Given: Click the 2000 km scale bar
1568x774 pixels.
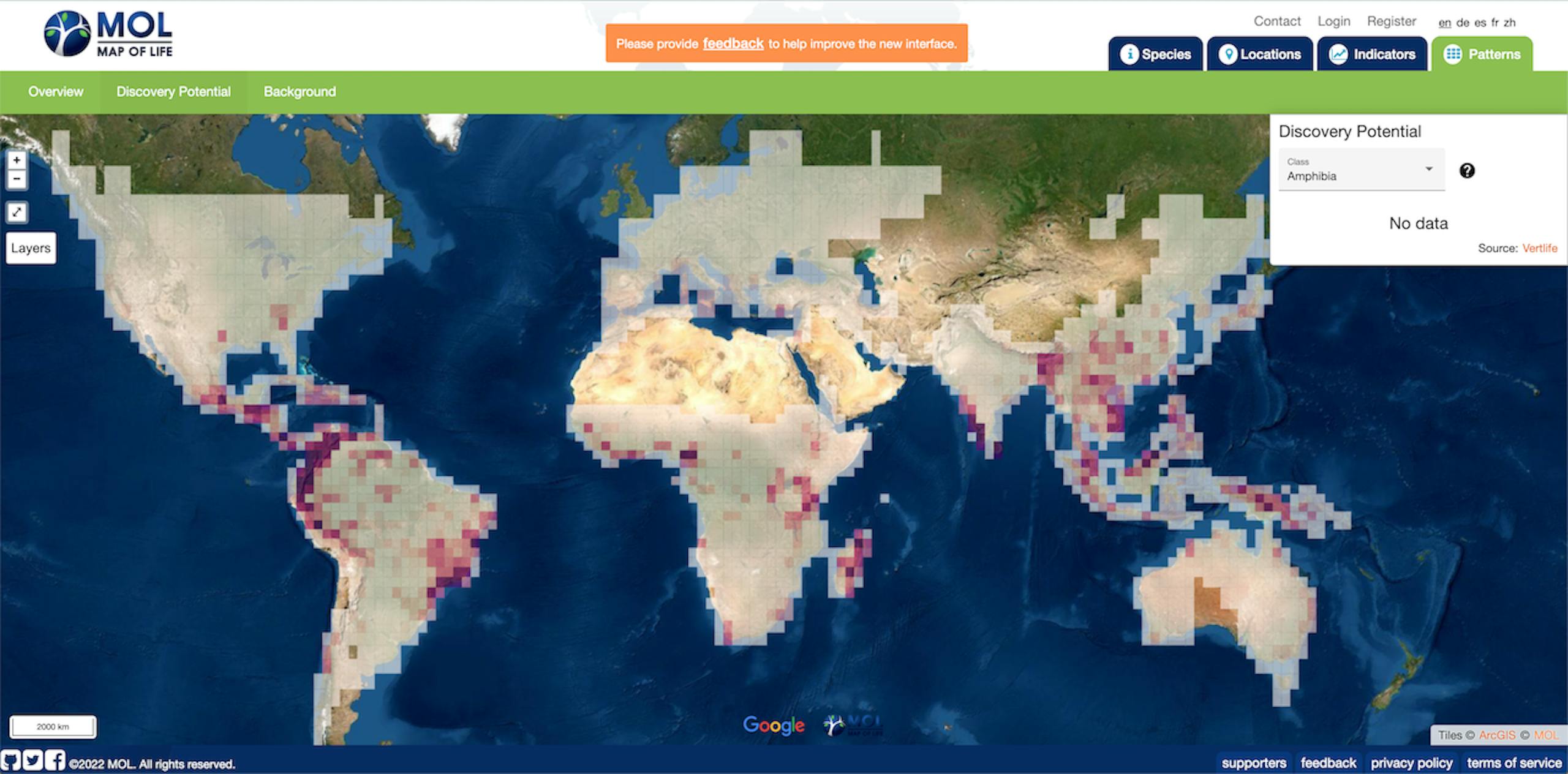Looking at the screenshot, I should pos(53,727).
